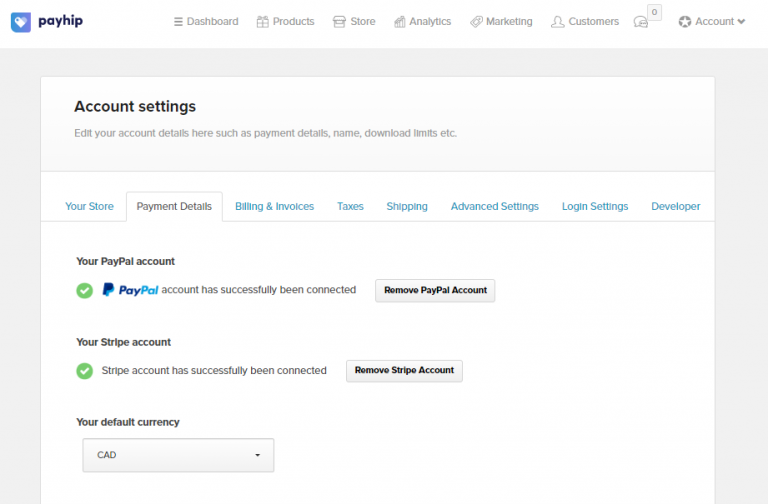Go to Products in the navigation
768x504 pixels.
click(285, 22)
